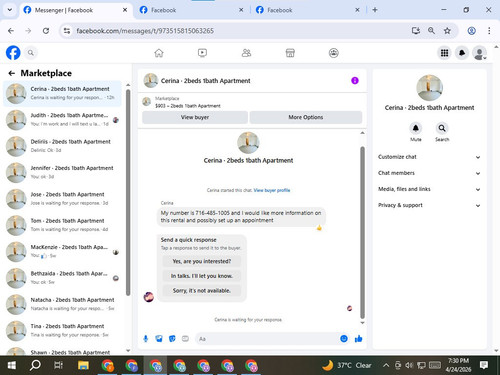The image size is (500, 375).
Task: Show hidden system tray icons
Action: point(386,365)
